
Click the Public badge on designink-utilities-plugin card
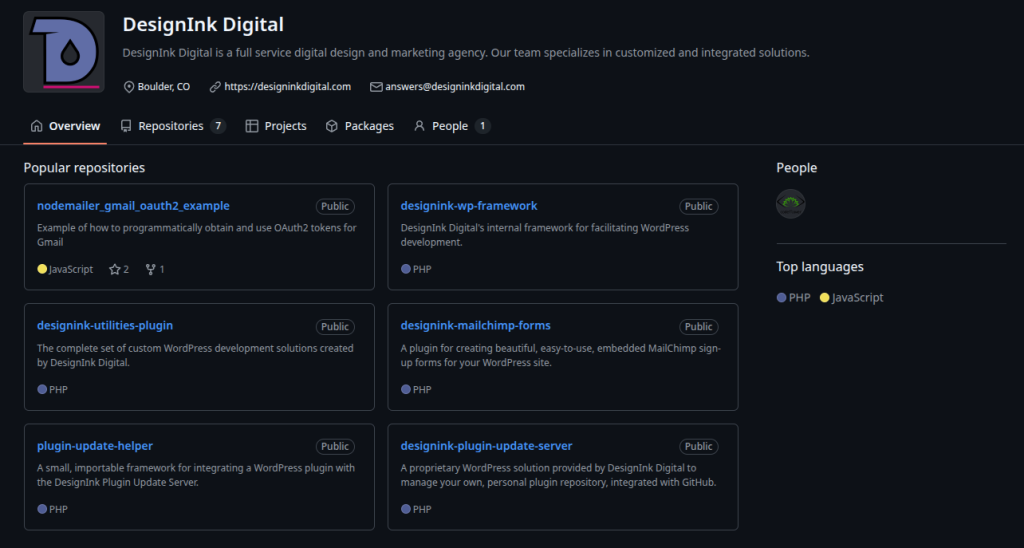335,327
